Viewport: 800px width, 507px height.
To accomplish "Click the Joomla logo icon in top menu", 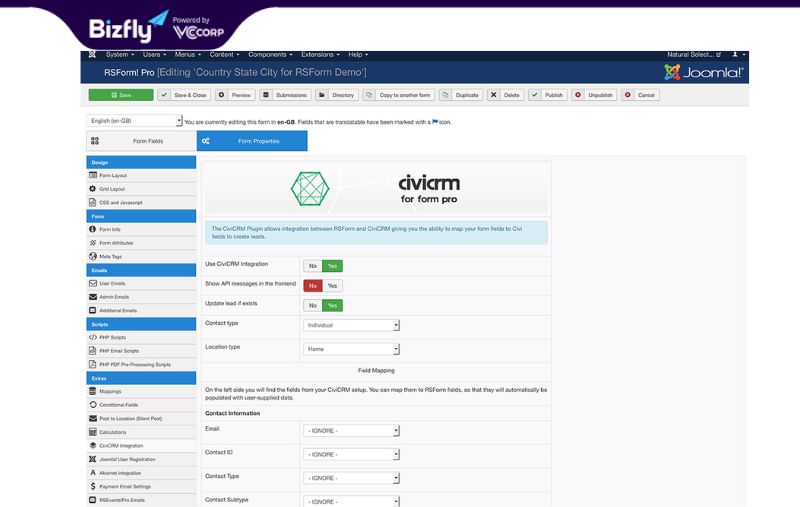I will tap(92, 55).
